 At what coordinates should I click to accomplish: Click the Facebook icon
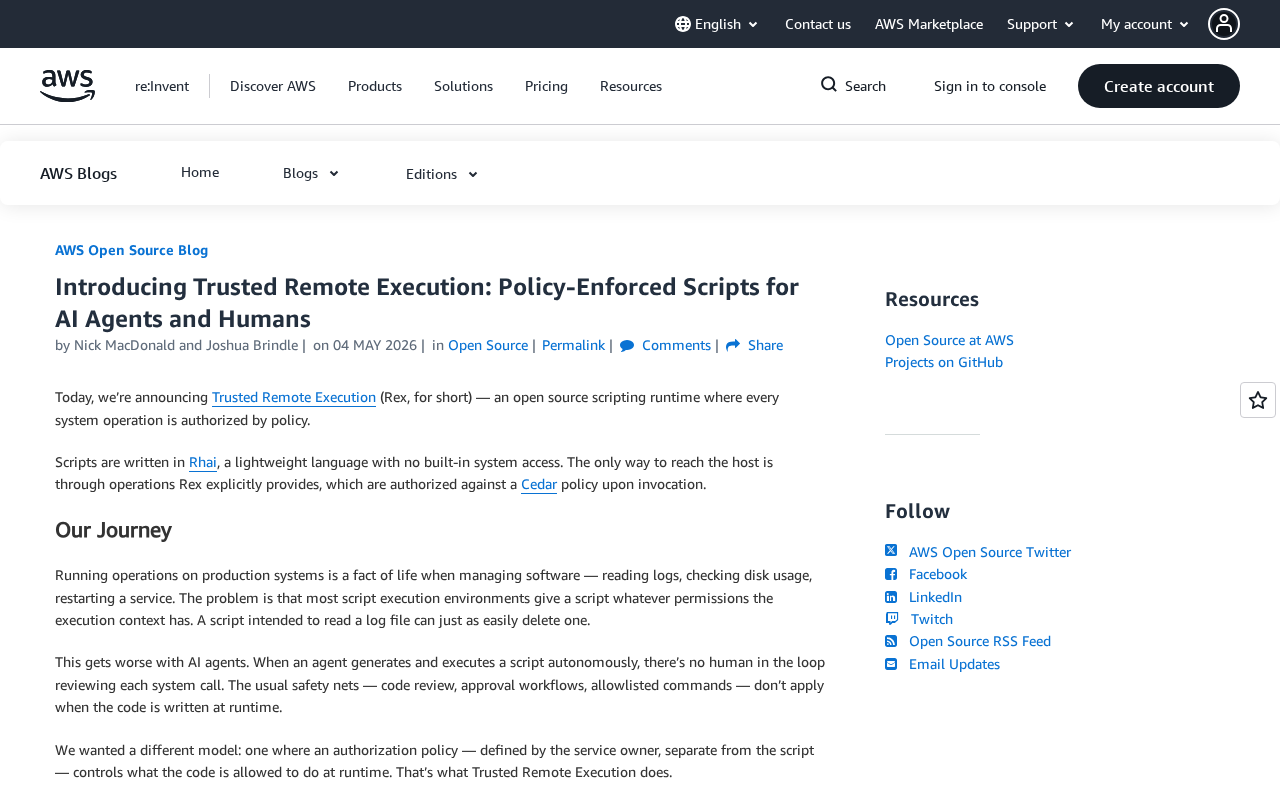click(891, 574)
